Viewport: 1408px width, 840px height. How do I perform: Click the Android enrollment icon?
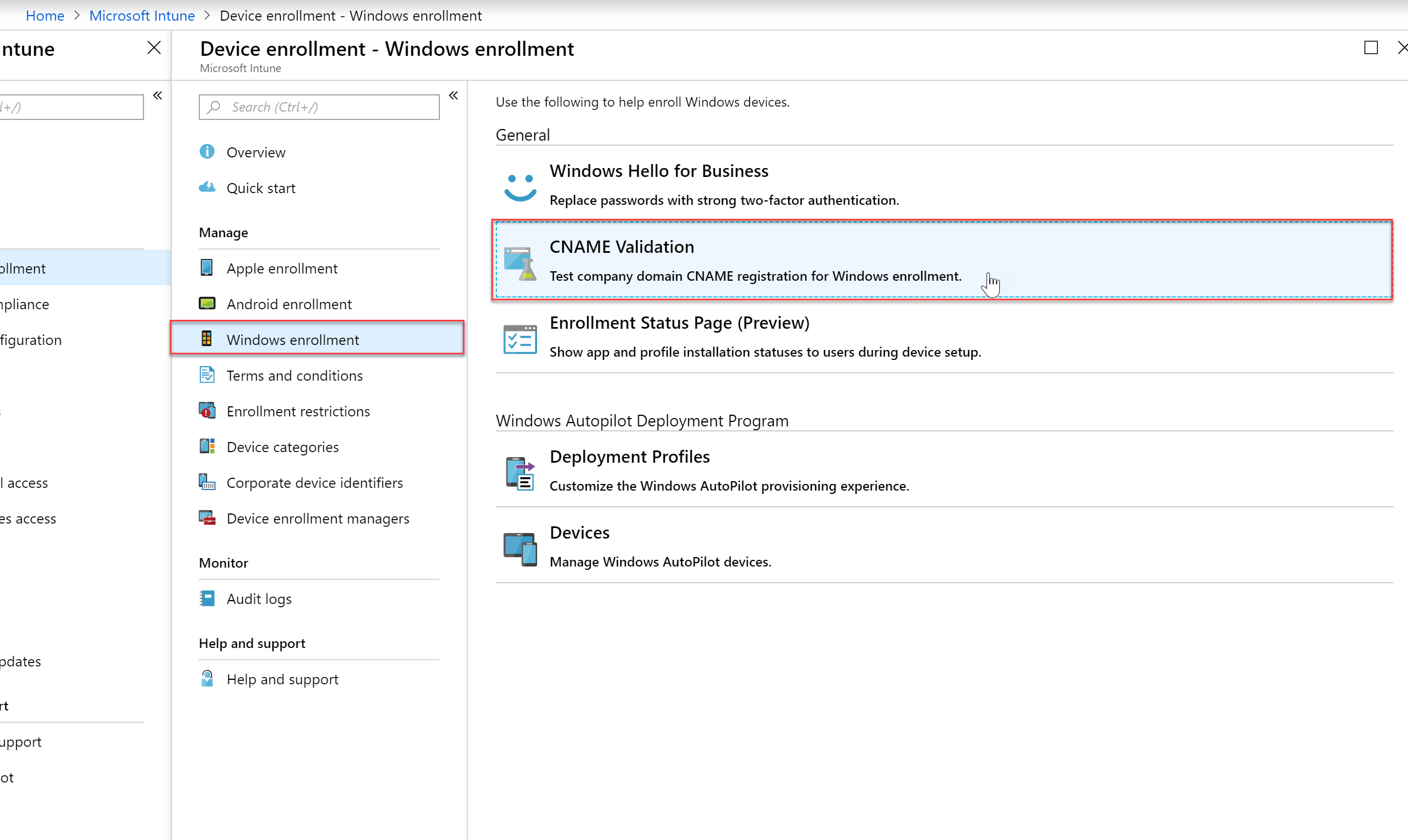pos(207,304)
